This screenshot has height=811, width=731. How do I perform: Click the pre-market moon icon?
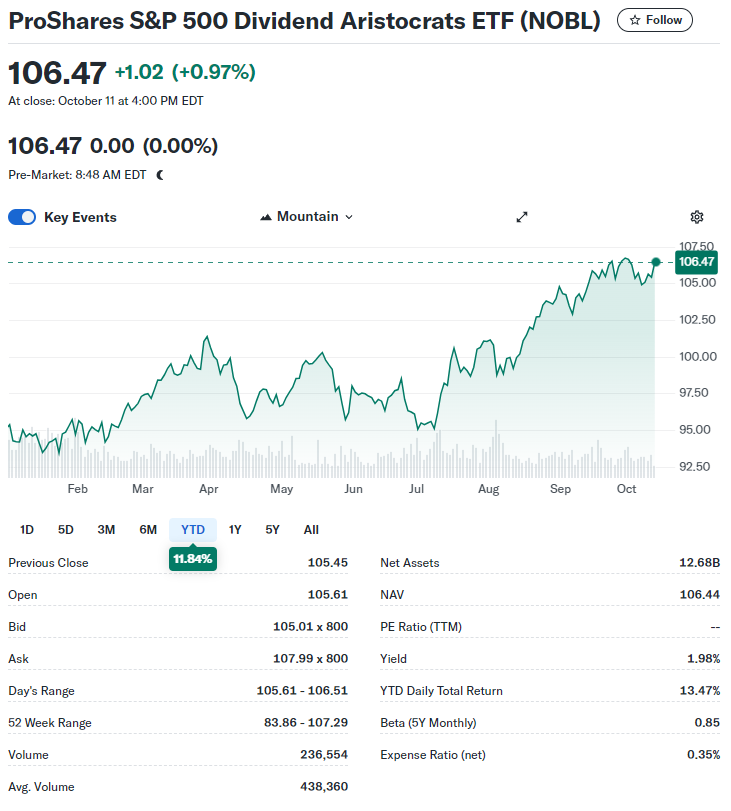[160, 175]
